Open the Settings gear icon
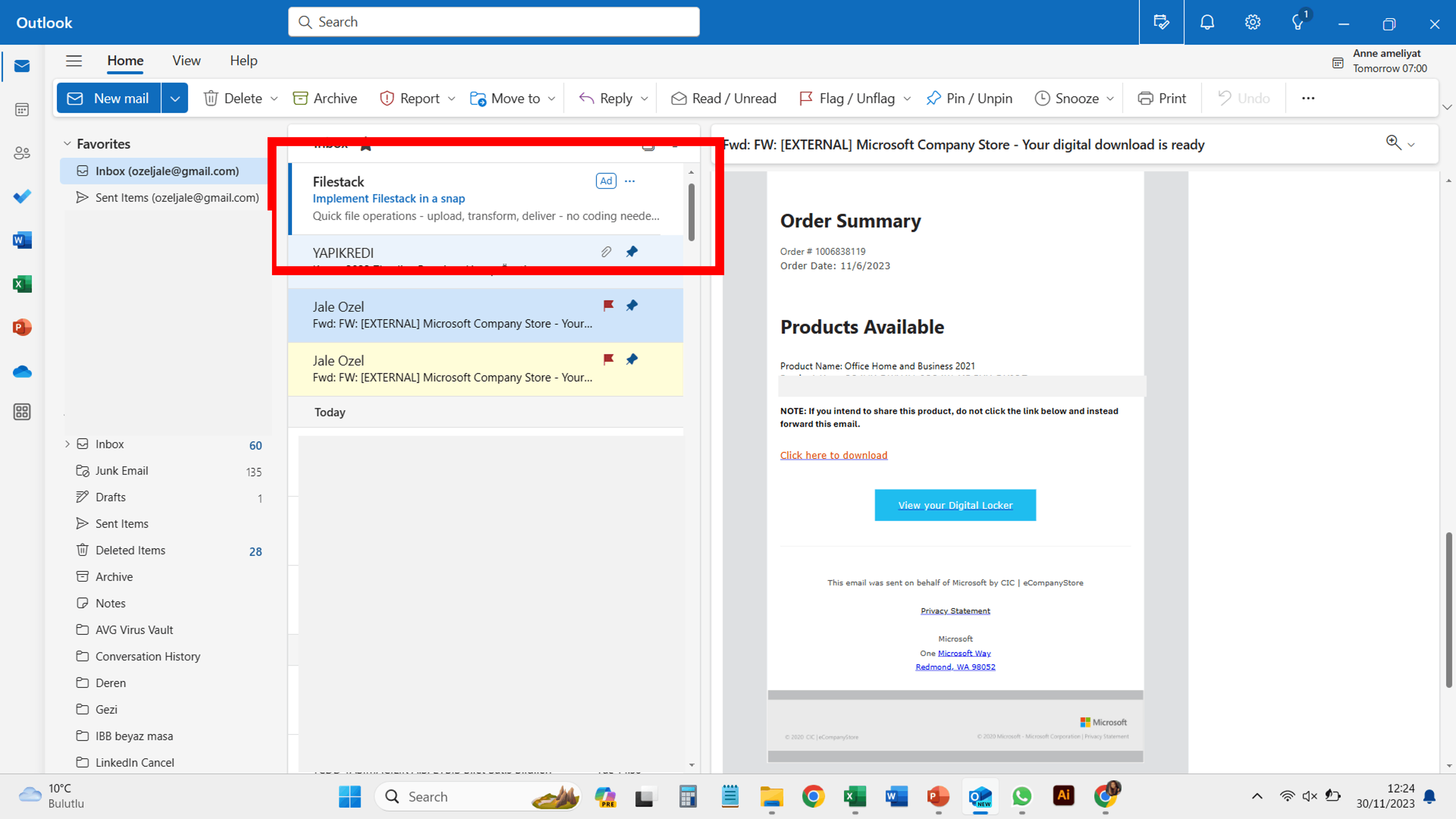Image resolution: width=1456 pixels, height=819 pixels. (1252, 23)
